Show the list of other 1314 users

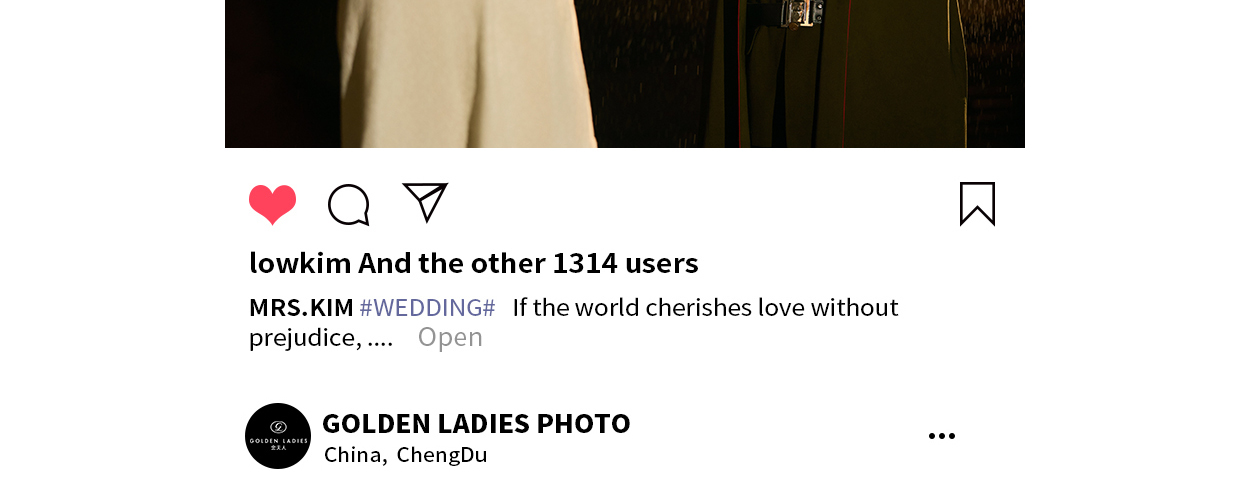click(x=625, y=263)
